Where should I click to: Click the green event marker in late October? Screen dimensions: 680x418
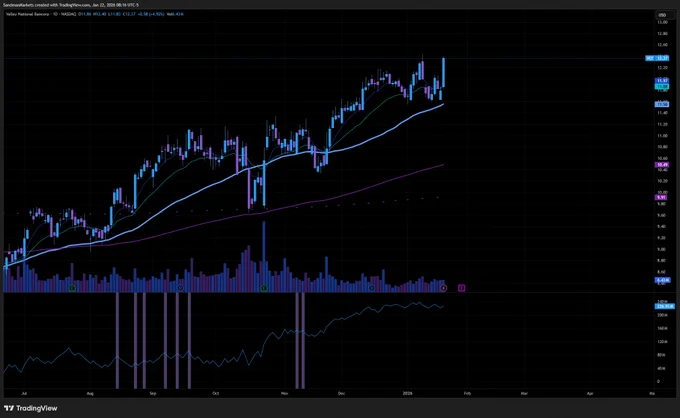click(264, 288)
